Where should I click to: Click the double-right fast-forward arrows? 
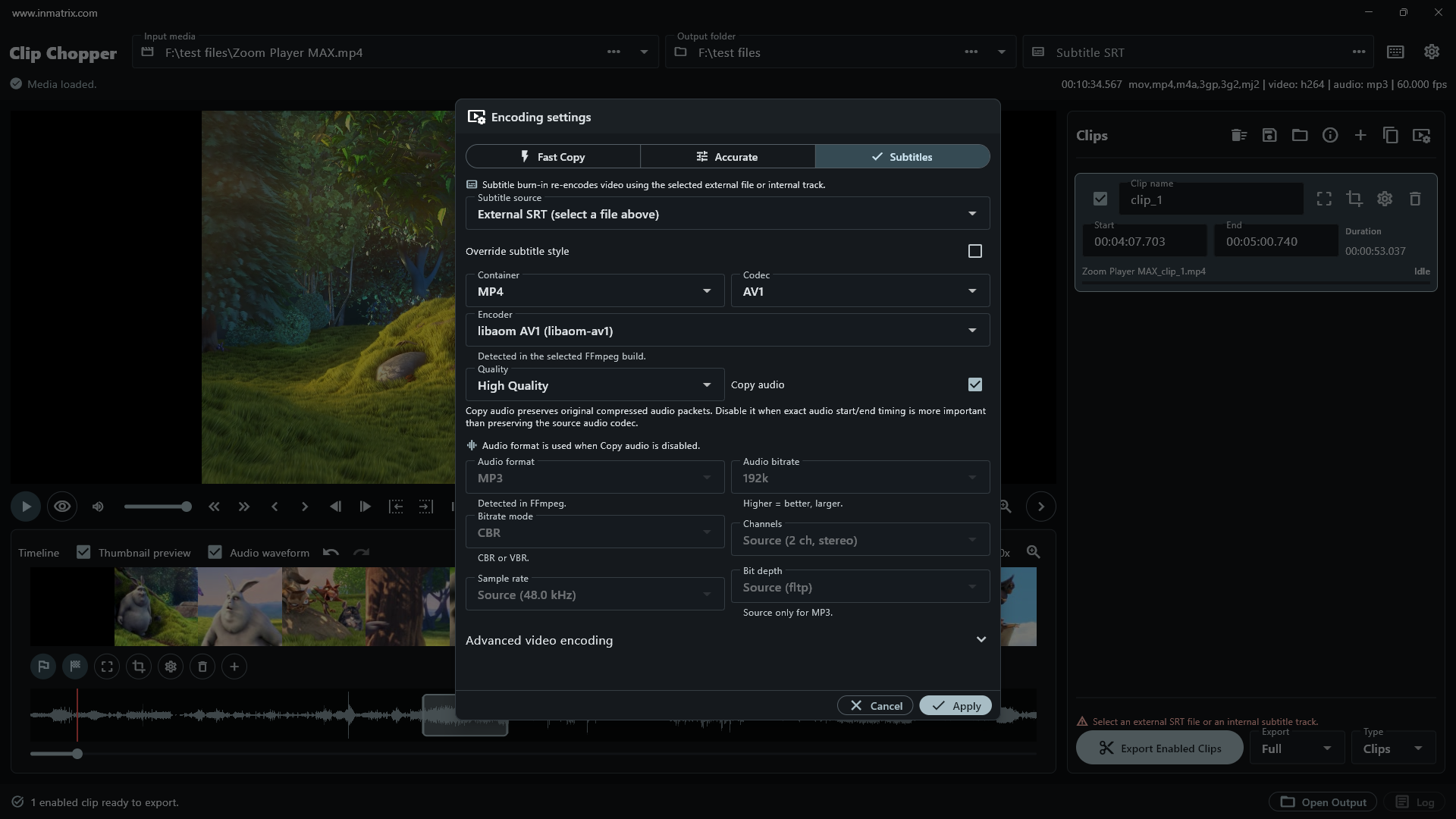point(244,507)
